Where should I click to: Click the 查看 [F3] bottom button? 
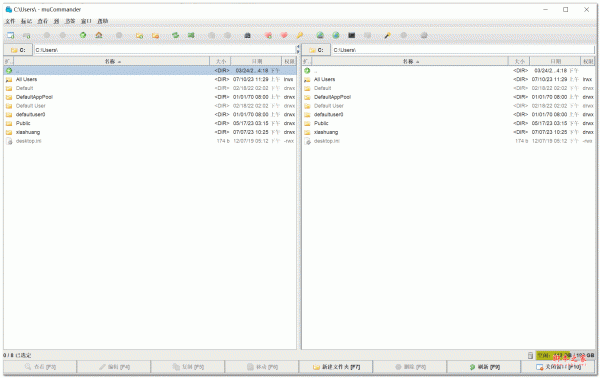[40, 367]
